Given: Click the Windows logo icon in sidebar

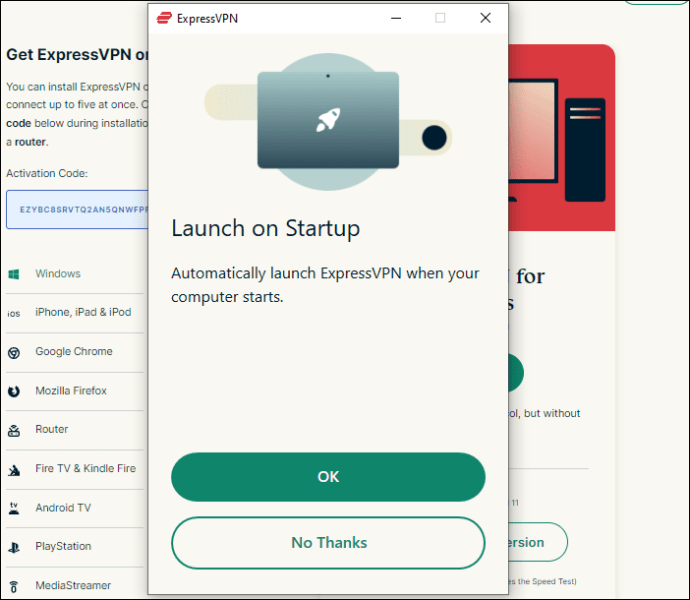Looking at the screenshot, I should tap(14, 274).
